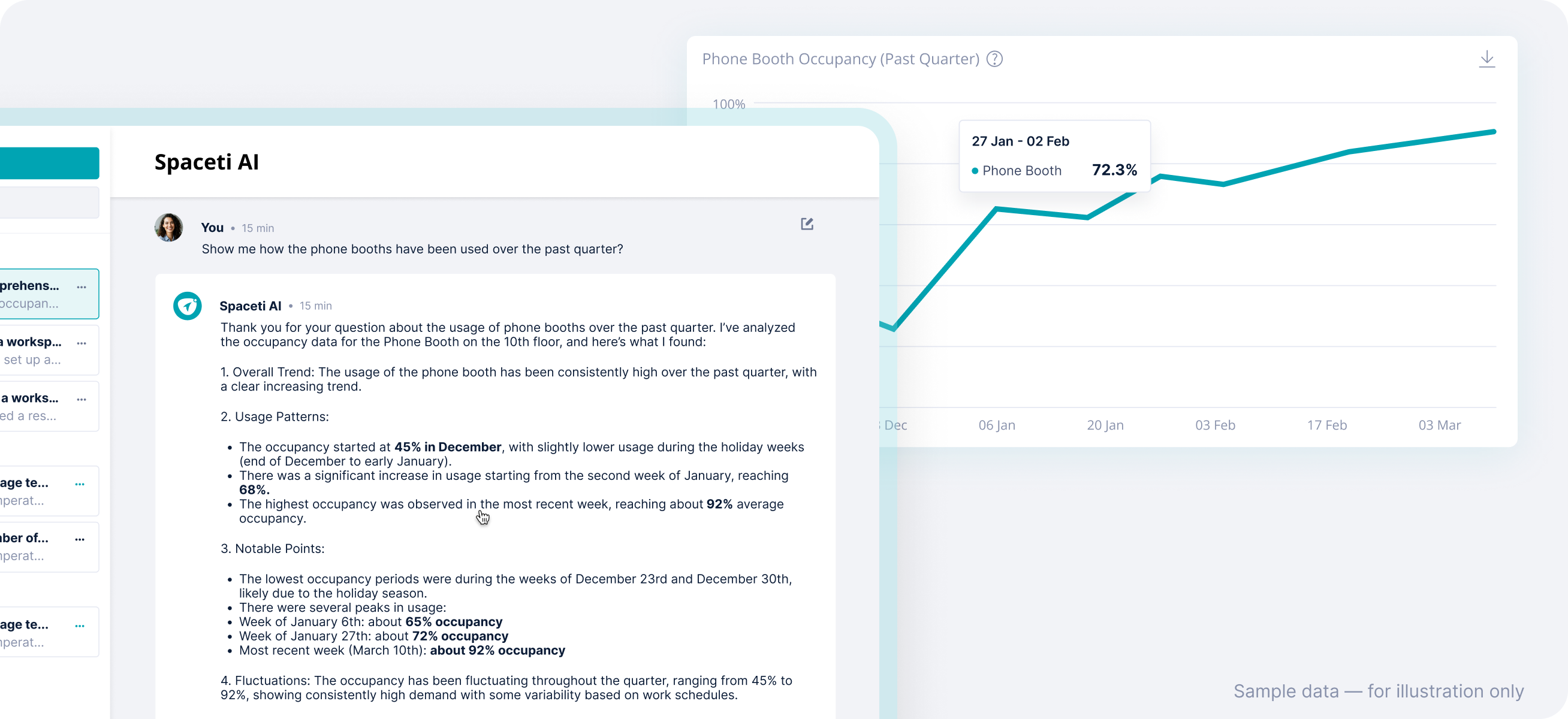Open the ellipsis menu on the 'a worksp...' conversation
The width and height of the screenshot is (1568, 719).
click(82, 343)
